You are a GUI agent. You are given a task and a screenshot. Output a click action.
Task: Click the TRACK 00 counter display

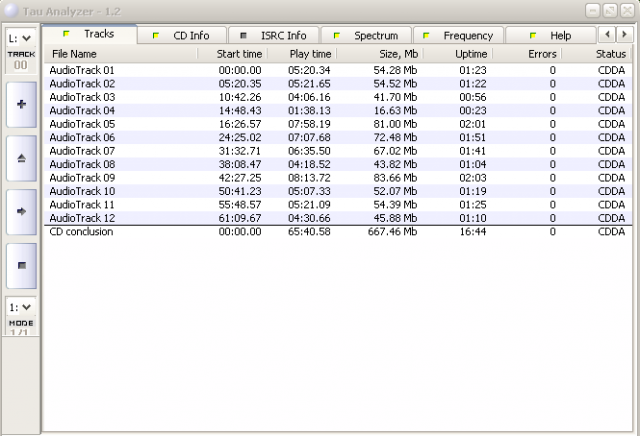click(21, 61)
